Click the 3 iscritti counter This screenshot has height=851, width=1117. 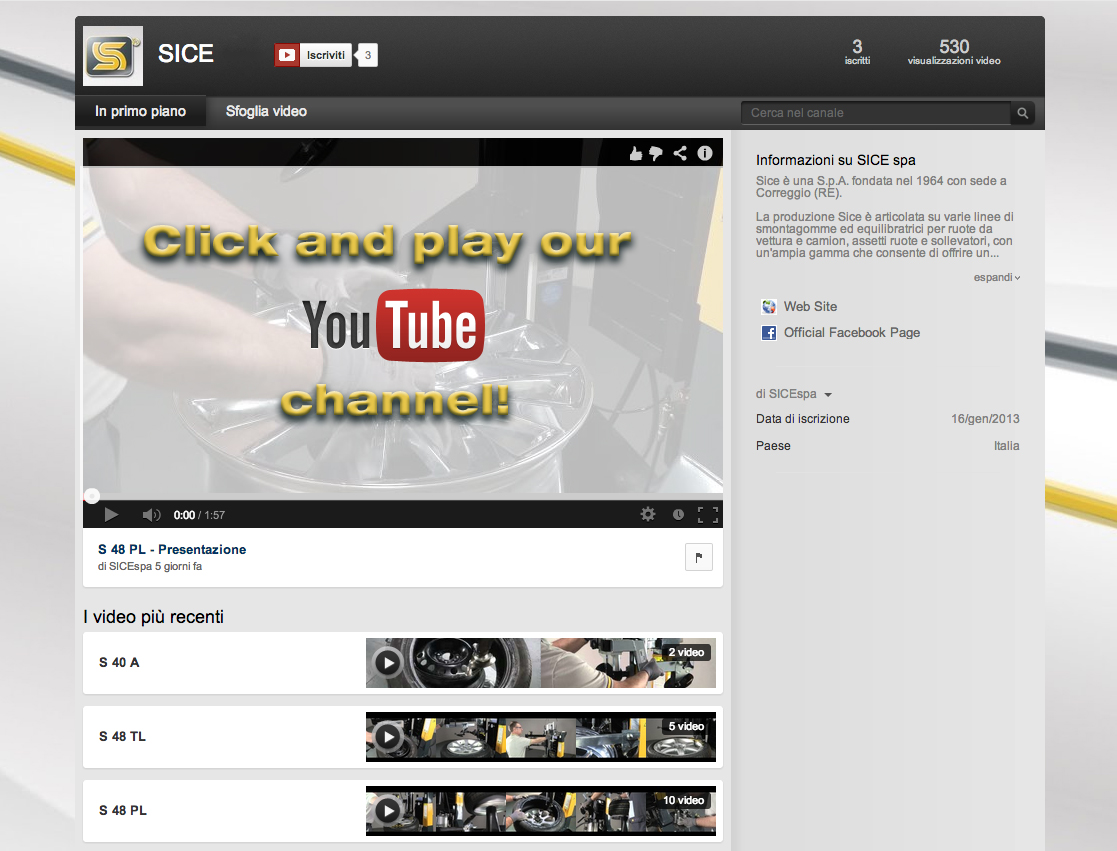click(x=857, y=52)
